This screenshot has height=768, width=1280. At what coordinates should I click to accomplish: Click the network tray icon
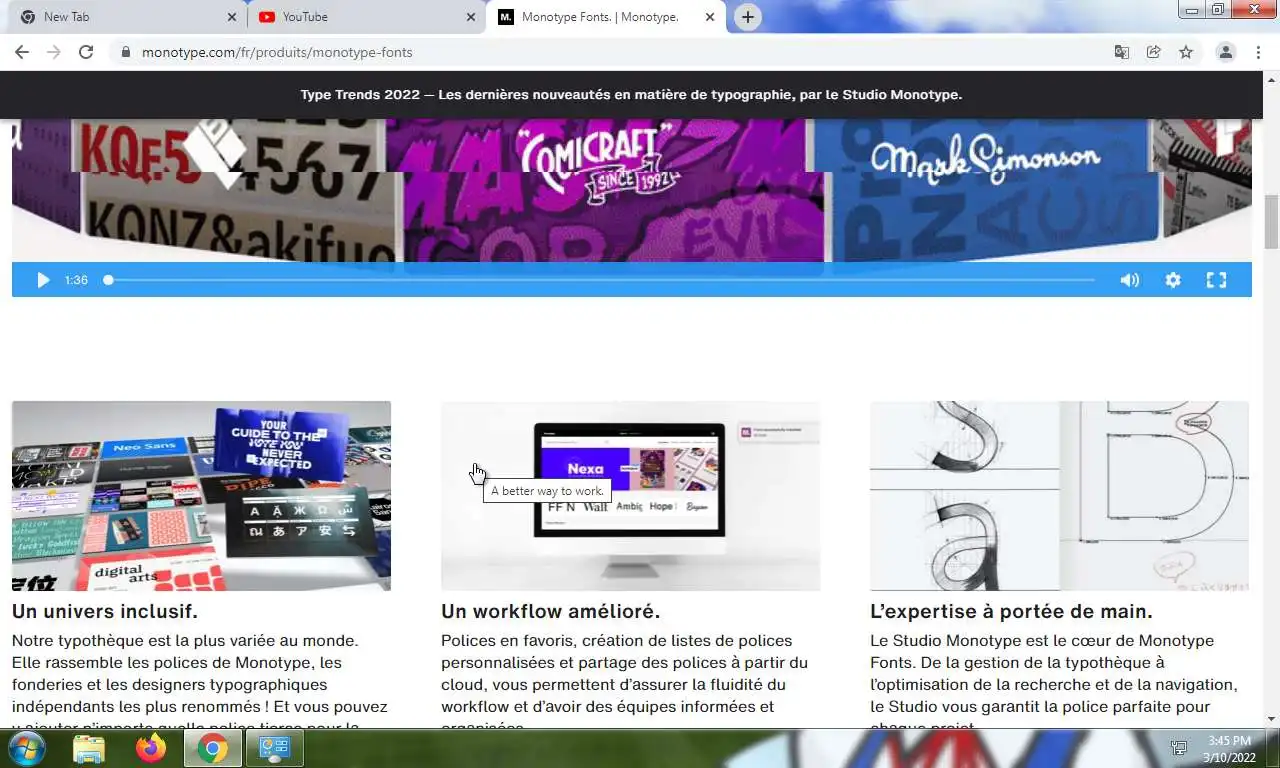click(x=1179, y=748)
